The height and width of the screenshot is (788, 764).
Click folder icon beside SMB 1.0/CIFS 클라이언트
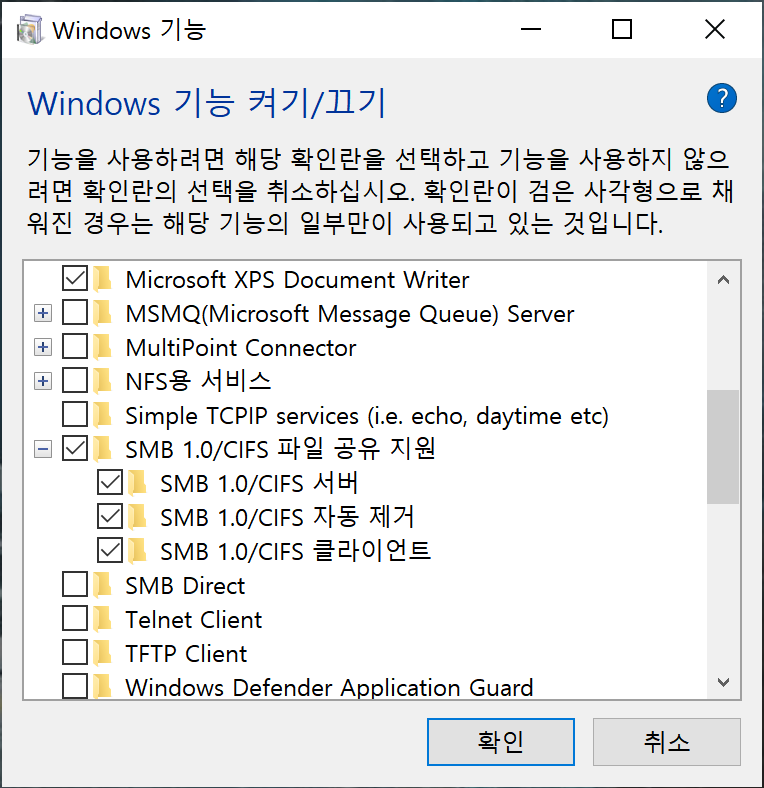(137, 551)
